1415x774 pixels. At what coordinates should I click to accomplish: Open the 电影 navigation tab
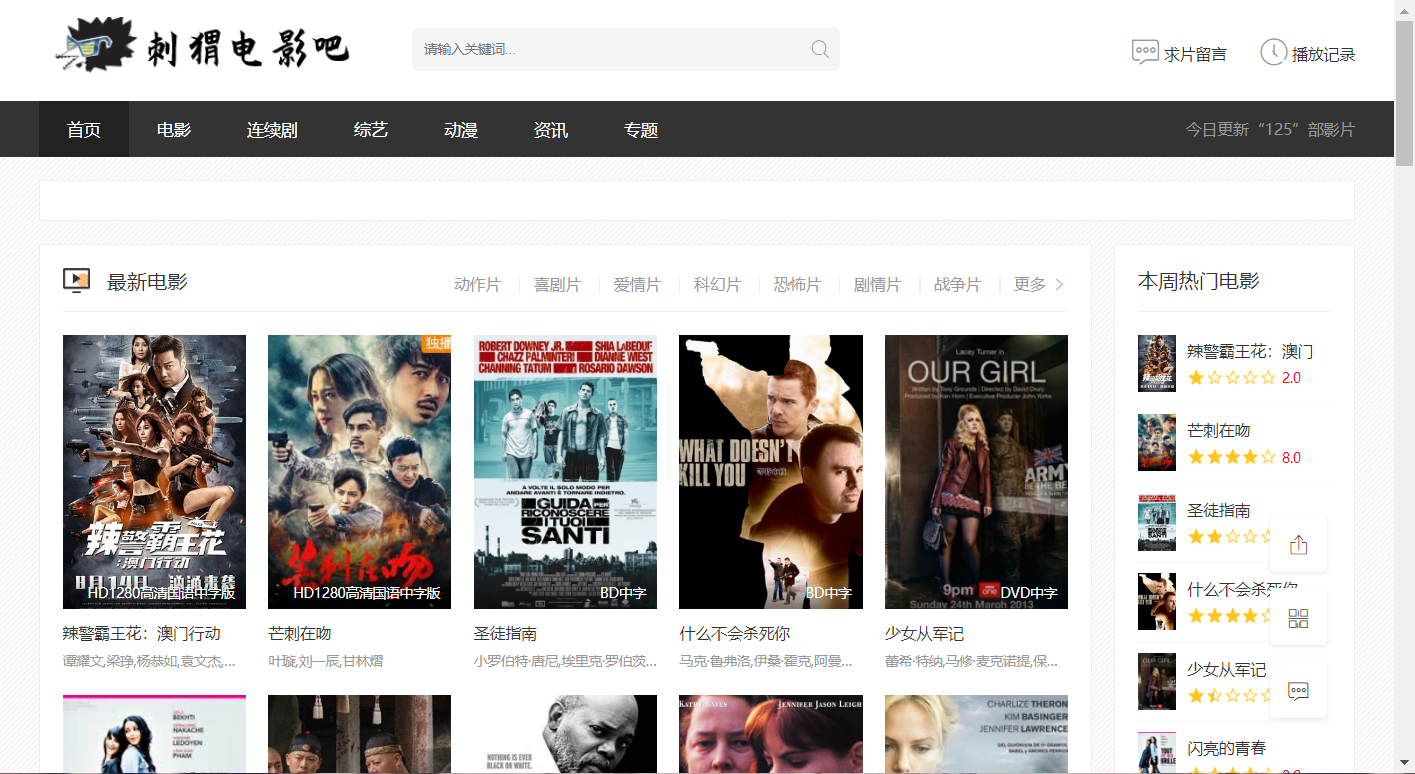[x=174, y=130]
